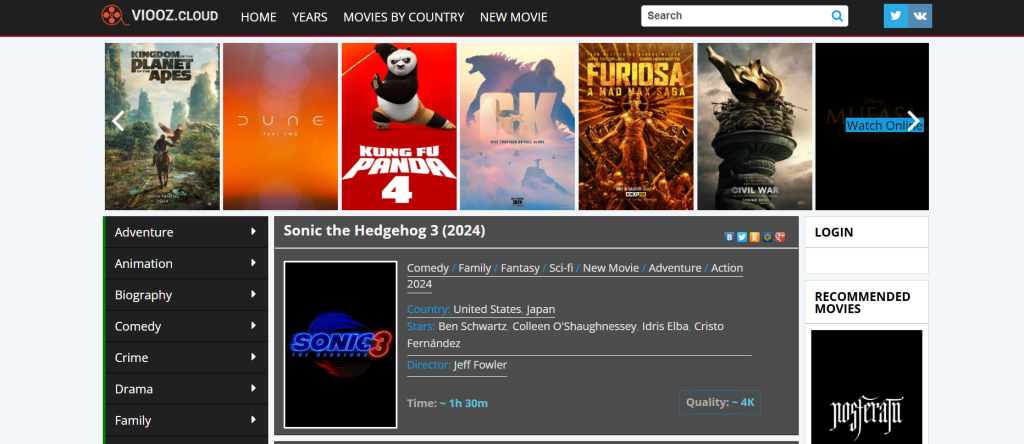Click the Watch Online label on Mufasa
Screen dimensions: 1024x444
pos(884,125)
